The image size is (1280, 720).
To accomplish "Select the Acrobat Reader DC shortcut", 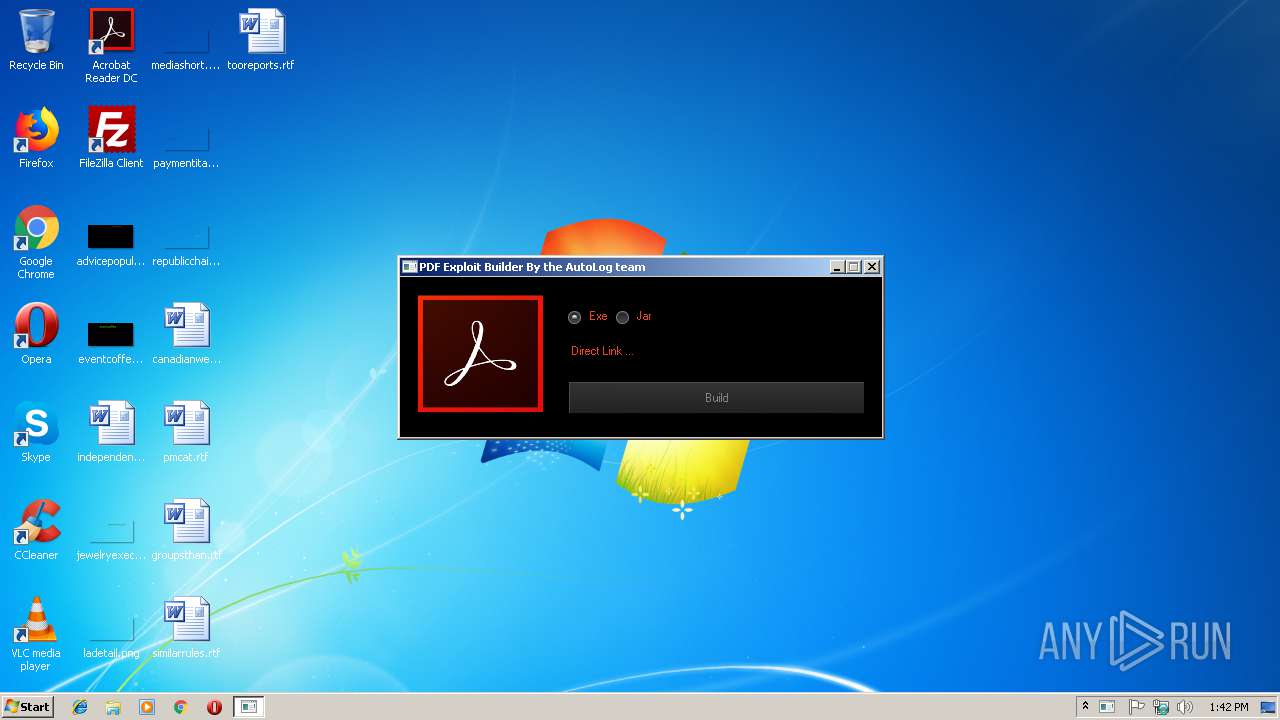I will pos(111,46).
